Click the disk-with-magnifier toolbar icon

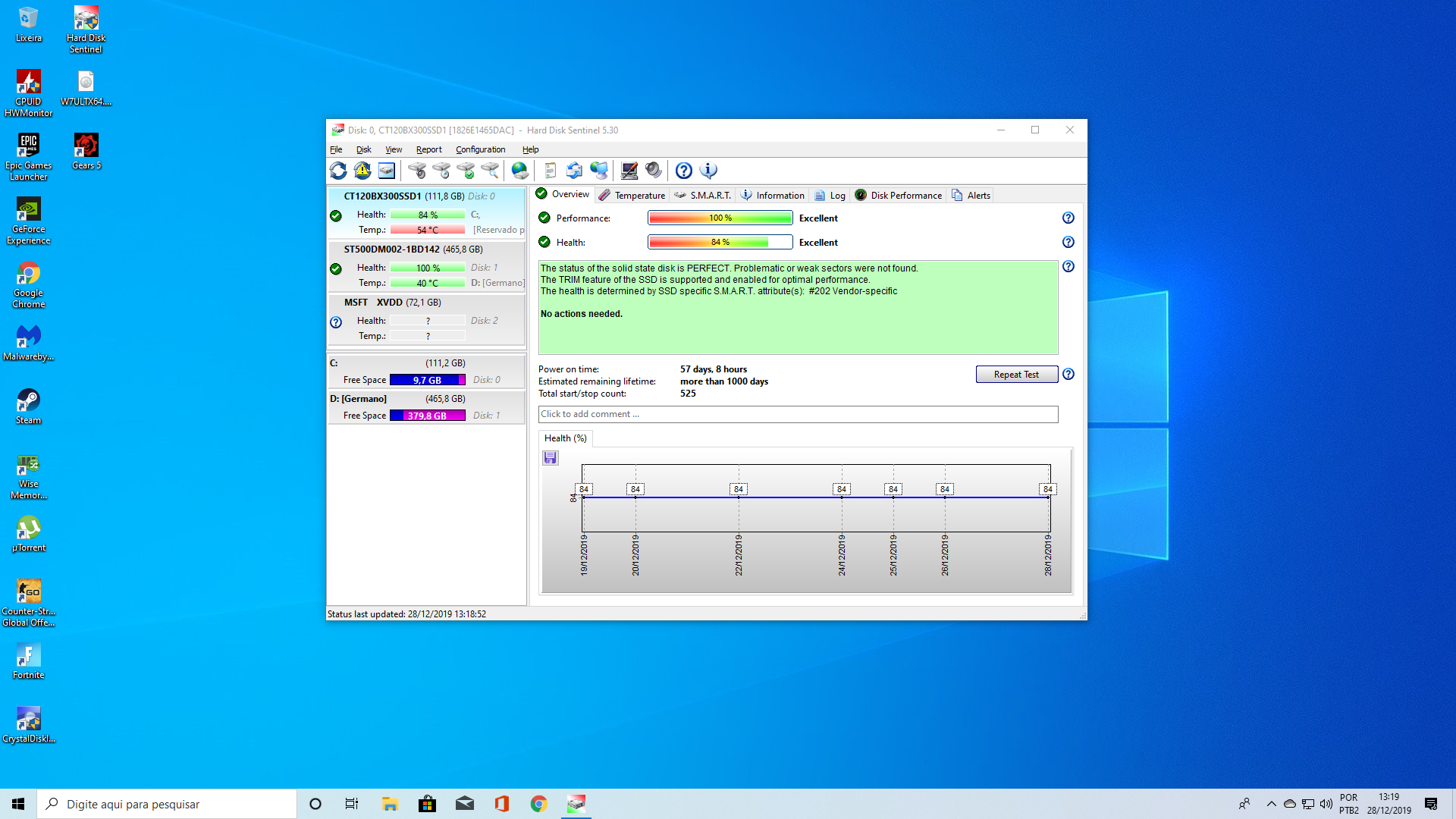pyautogui.click(x=490, y=171)
